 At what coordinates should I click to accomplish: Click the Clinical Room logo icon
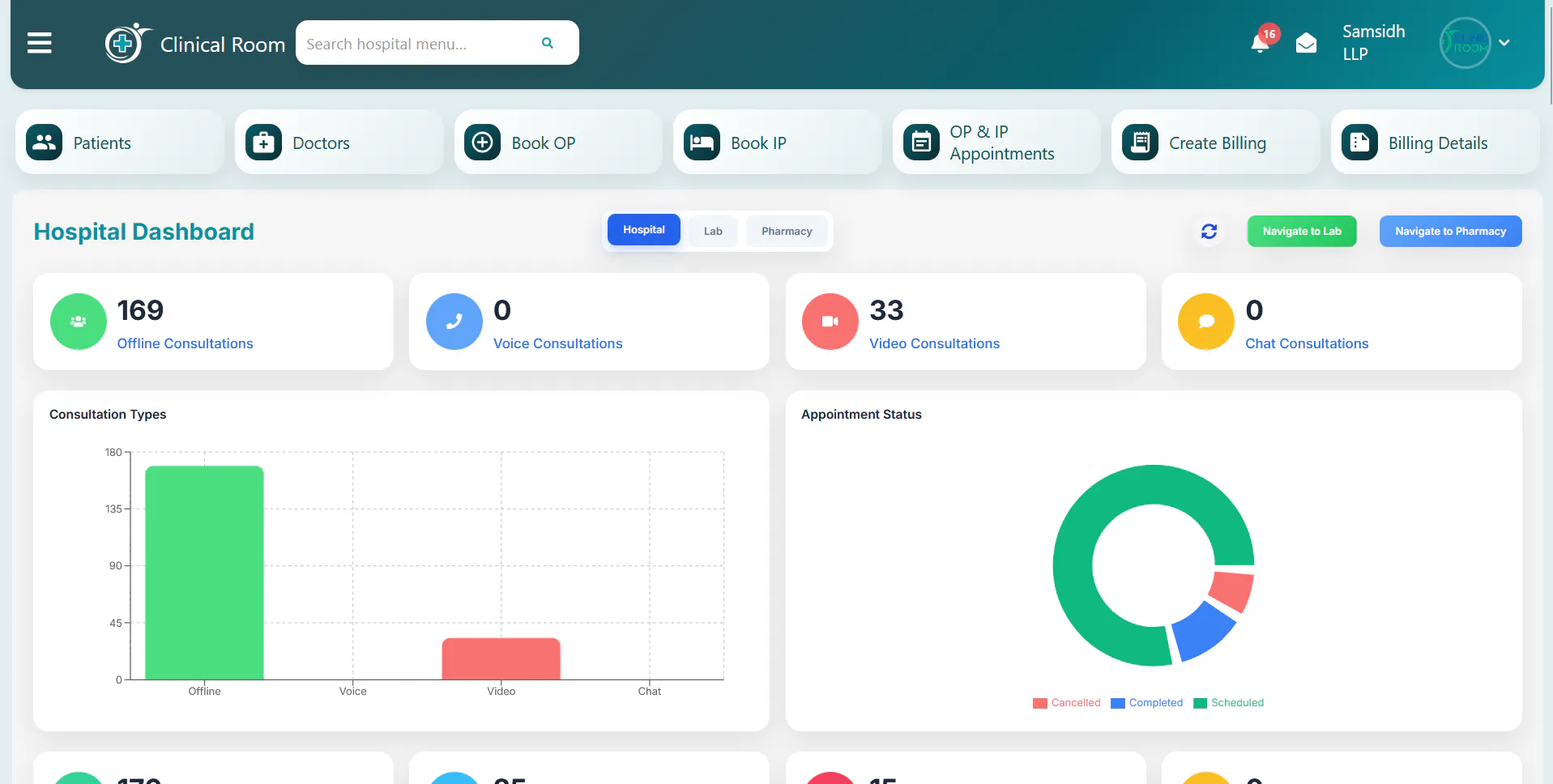127,43
